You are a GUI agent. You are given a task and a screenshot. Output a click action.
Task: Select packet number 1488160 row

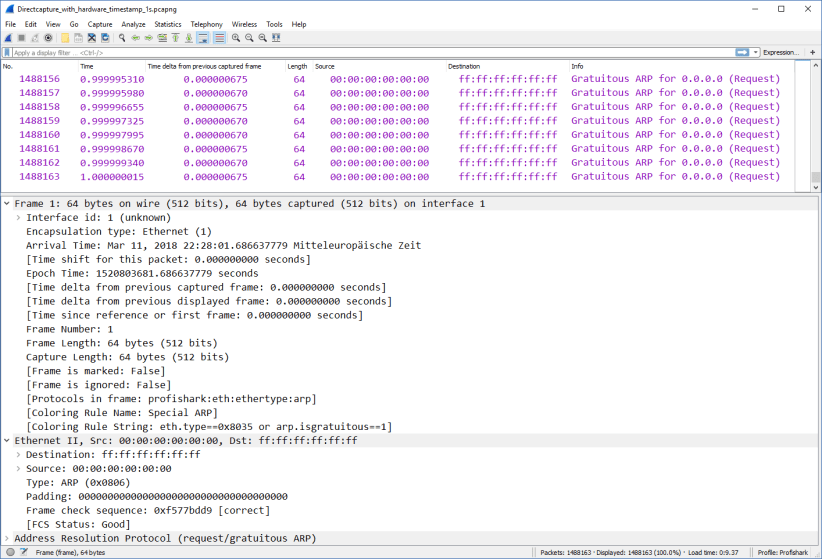pyautogui.click(x=398, y=135)
